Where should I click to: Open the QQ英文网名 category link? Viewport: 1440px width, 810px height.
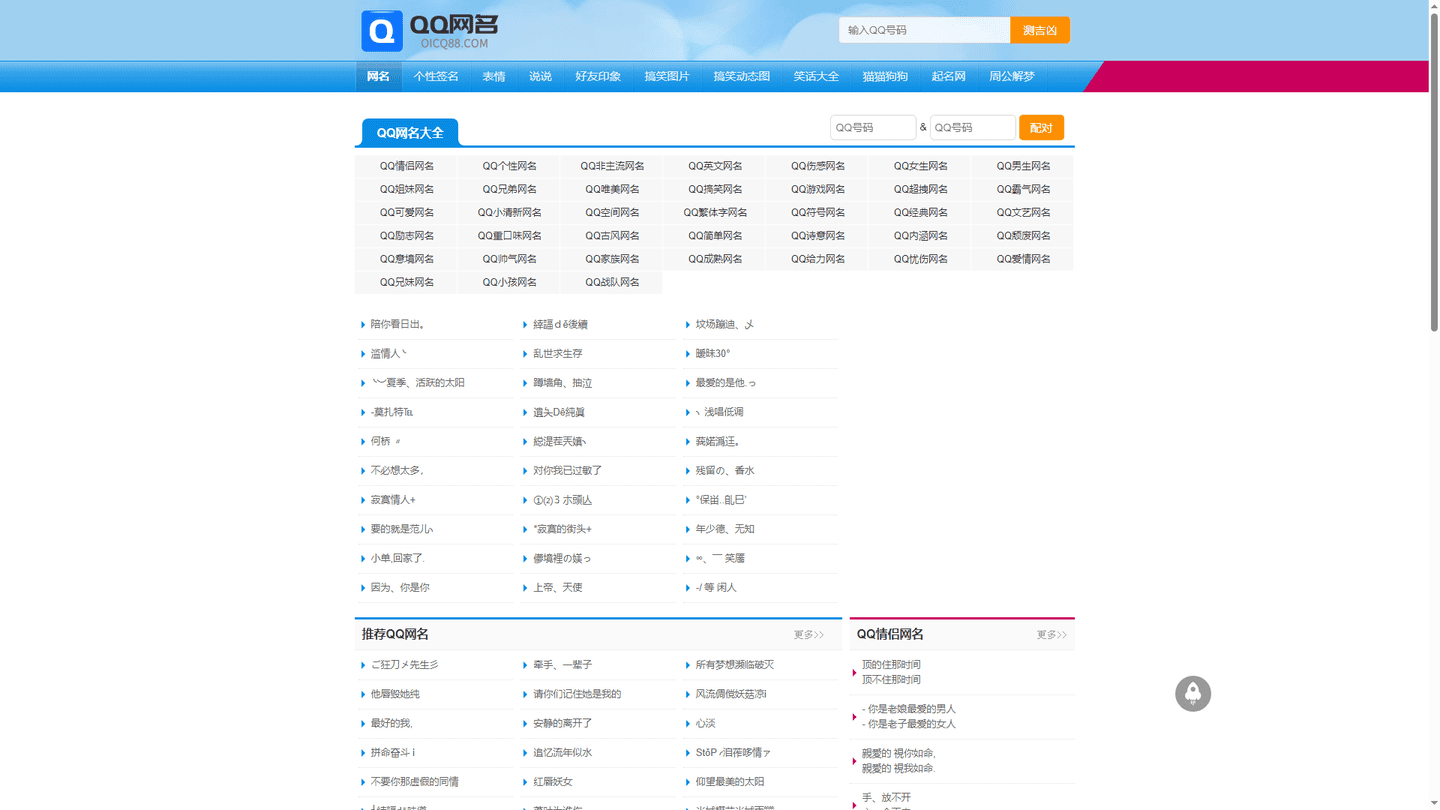(716, 166)
